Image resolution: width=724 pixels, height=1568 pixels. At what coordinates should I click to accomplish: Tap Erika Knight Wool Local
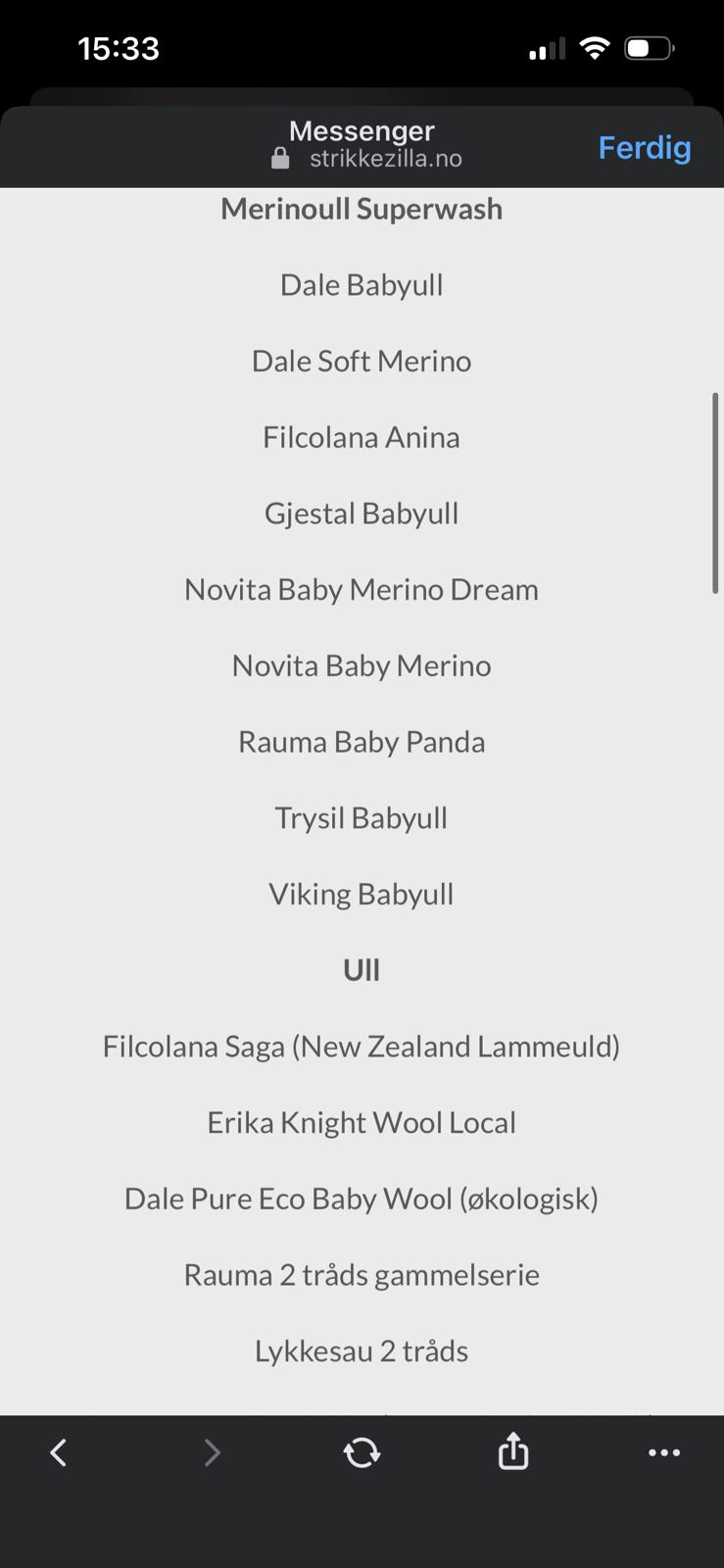tap(362, 1123)
